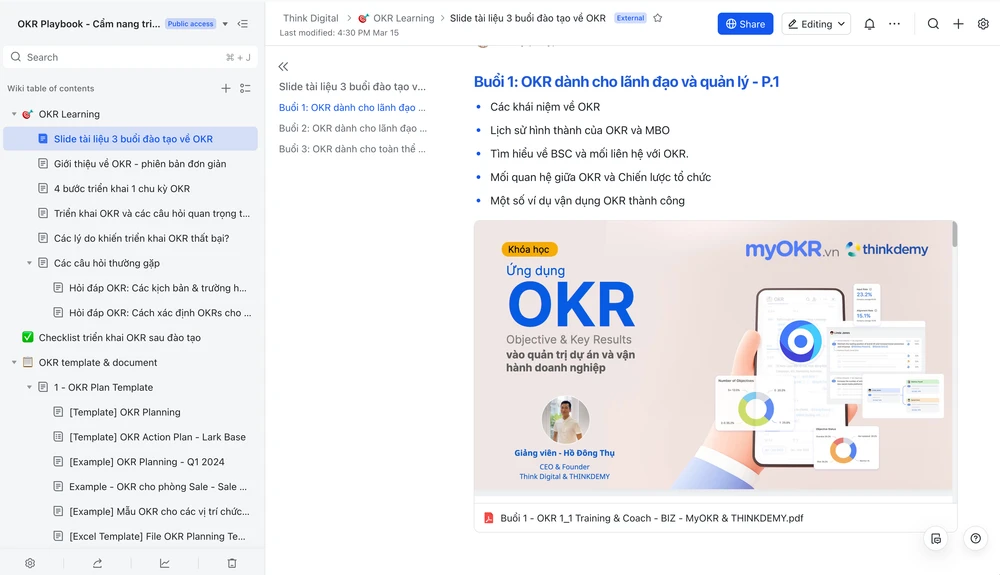Open Checklist triển khai OKR sau đào tạo
The width and height of the screenshot is (1000, 575).
[x=119, y=338]
